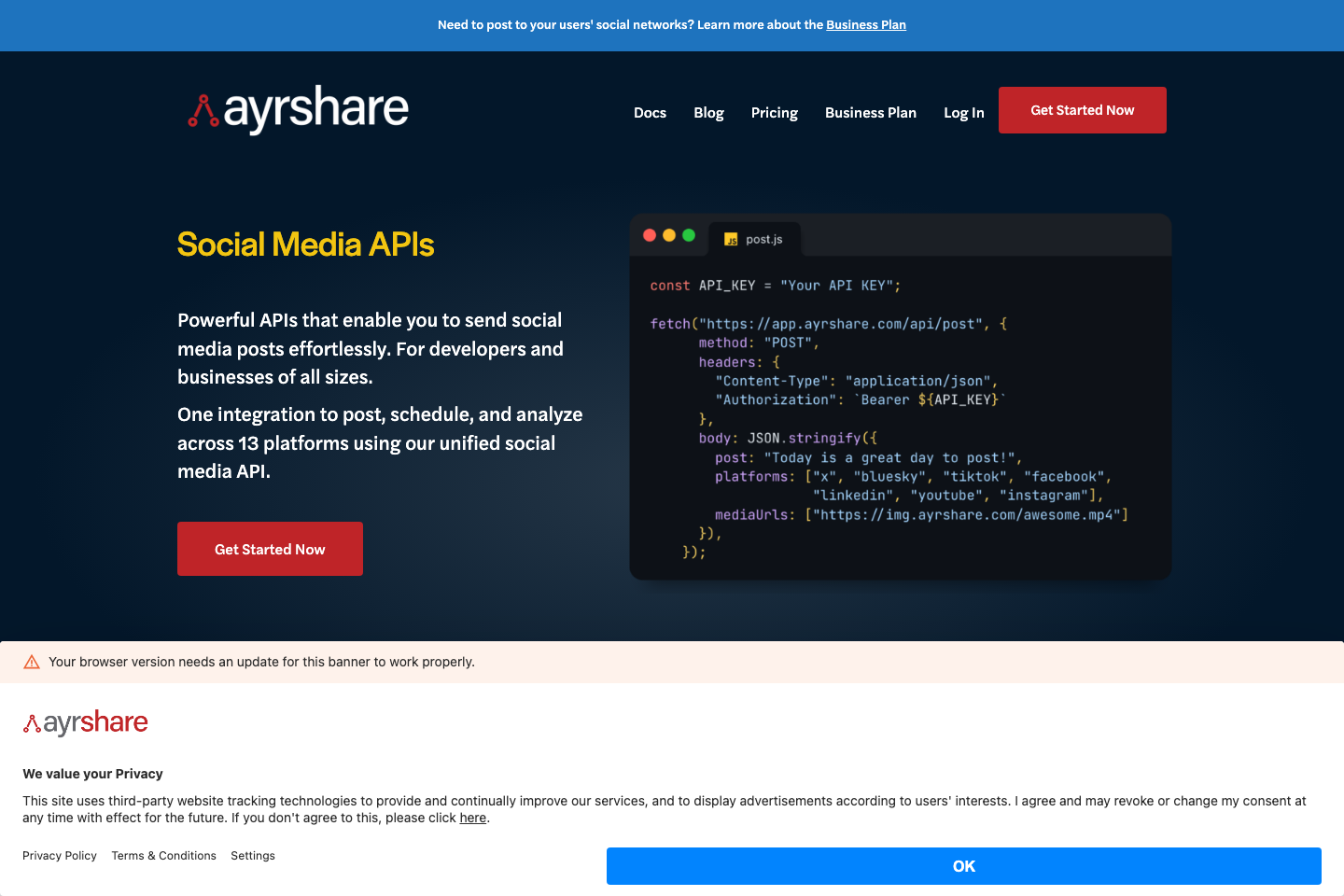
Task: Open the Pricing page
Action: [775, 112]
